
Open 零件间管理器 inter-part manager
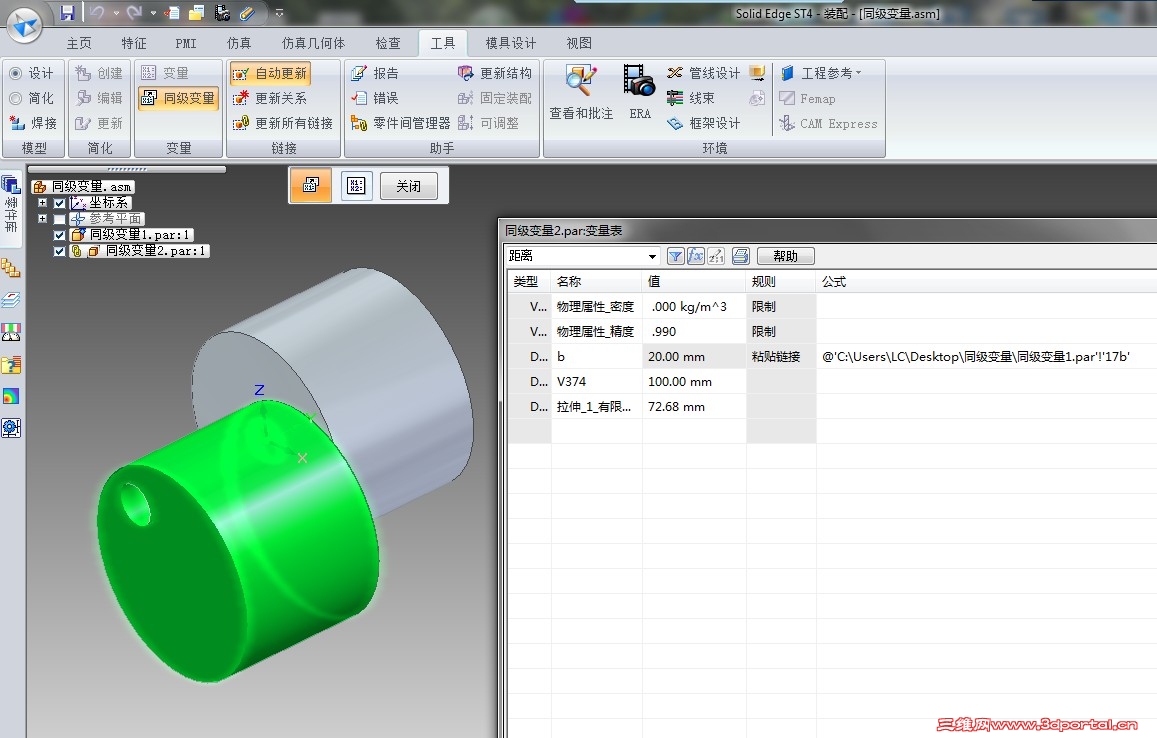(400, 123)
